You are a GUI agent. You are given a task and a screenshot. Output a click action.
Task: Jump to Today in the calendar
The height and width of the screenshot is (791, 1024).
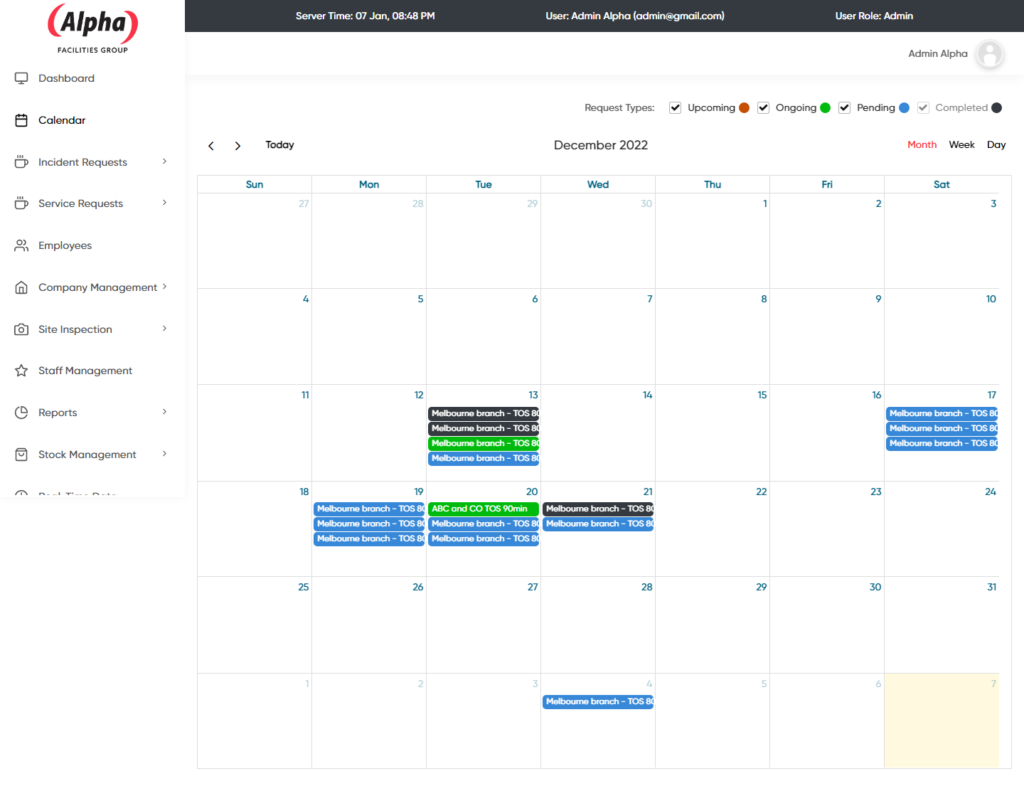(280, 145)
